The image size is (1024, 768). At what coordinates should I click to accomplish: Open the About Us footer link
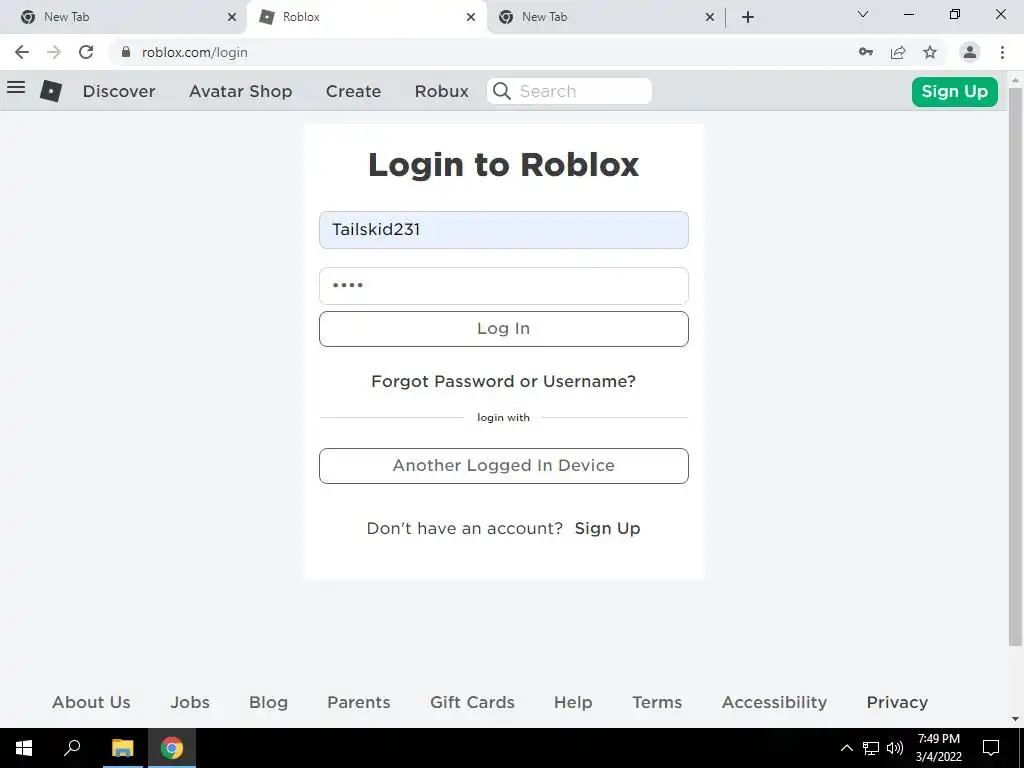pyautogui.click(x=91, y=702)
